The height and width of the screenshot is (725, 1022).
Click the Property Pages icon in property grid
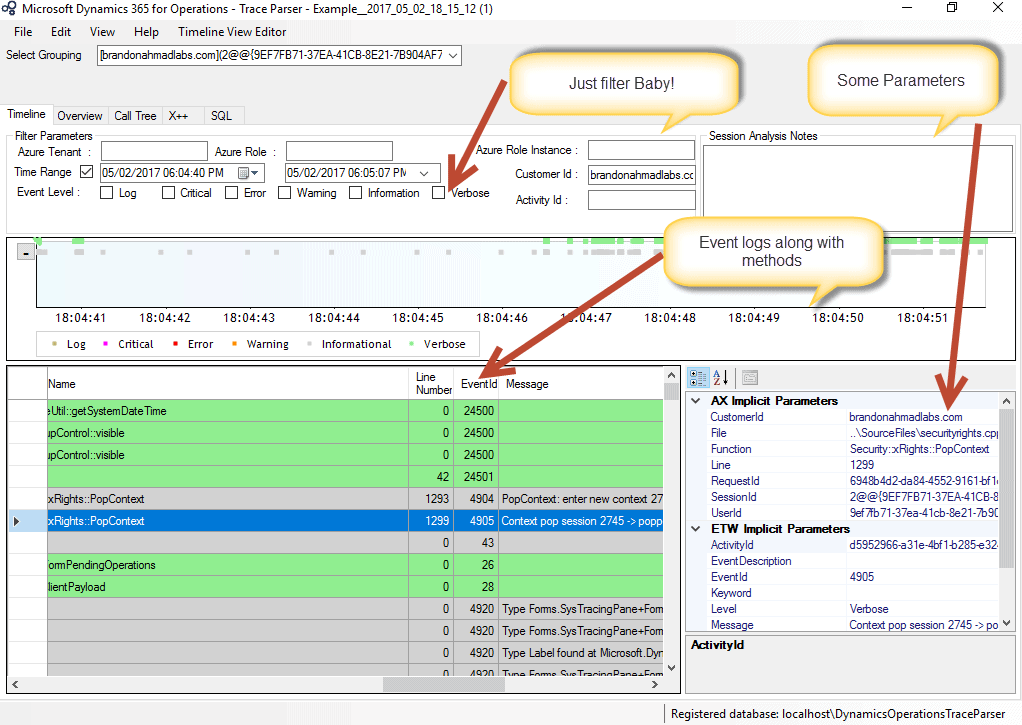click(750, 377)
